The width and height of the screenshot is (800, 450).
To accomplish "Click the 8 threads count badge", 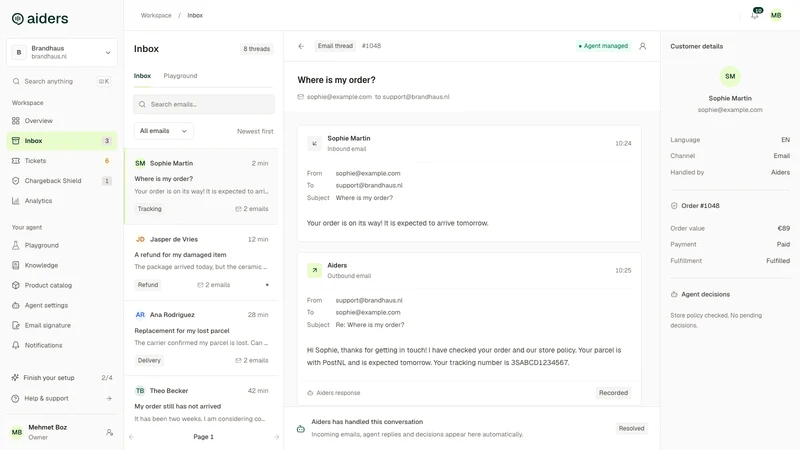I will coord(257,49).
